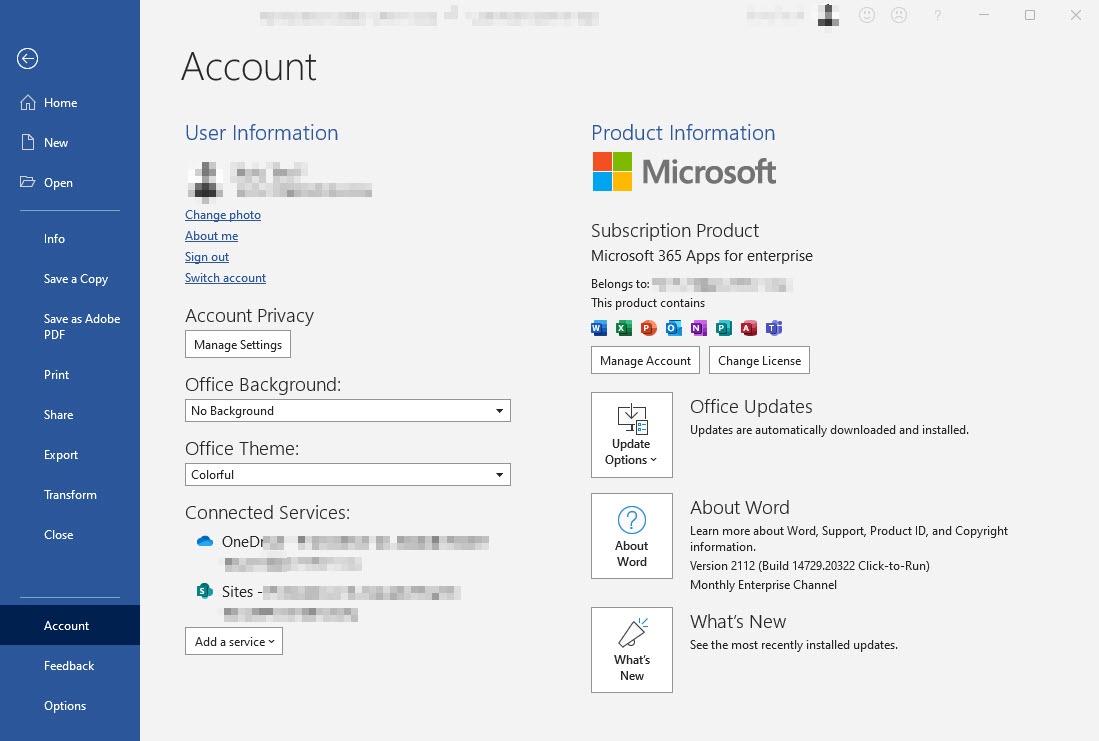Expand the Add a service menu
This screenshot has height=741, width=1099.
pos(234,641)
